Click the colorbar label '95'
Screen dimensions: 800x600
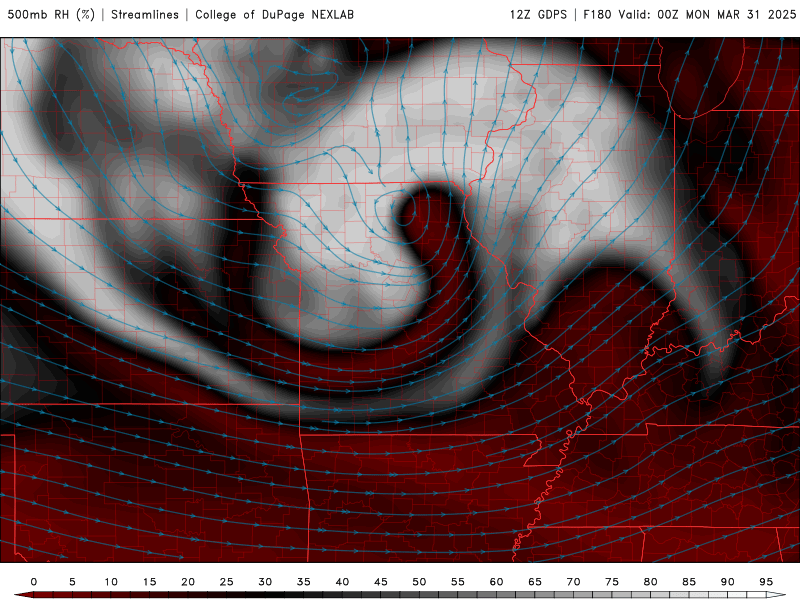[x=766, y=582]
